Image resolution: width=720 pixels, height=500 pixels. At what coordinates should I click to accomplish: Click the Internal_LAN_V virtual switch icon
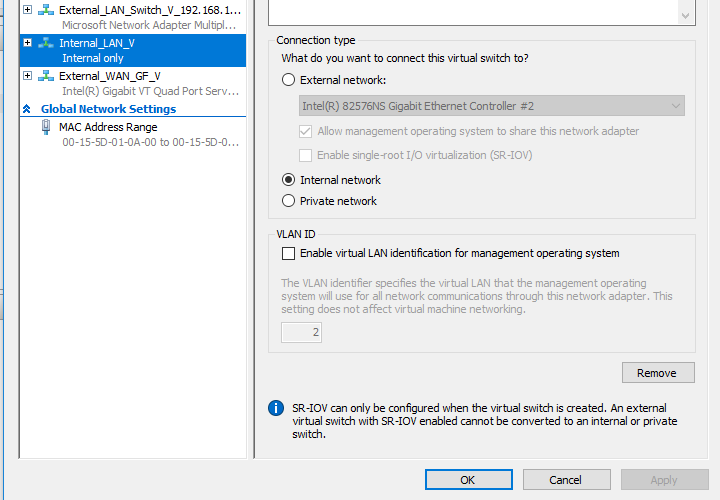point(45,43)
